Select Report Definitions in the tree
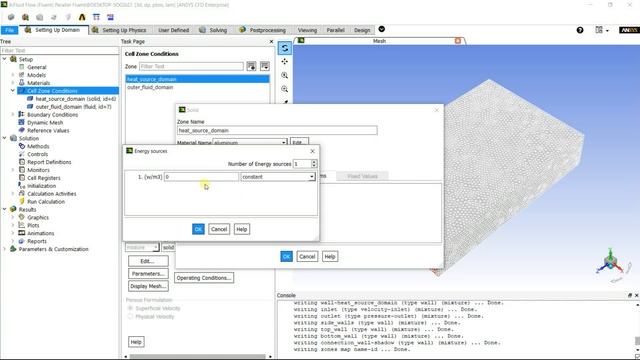Image resolution: width=640 pixels, height=360 pixels. click(x=49, y=162)
